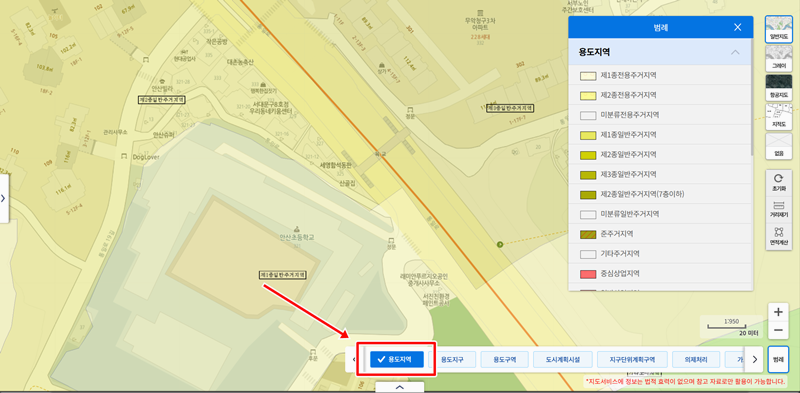Toggle the 의제처리 layer
Image resolution: width=800 pixels, height=393 pixels.
pyautogui.click(x=696, y=359)
